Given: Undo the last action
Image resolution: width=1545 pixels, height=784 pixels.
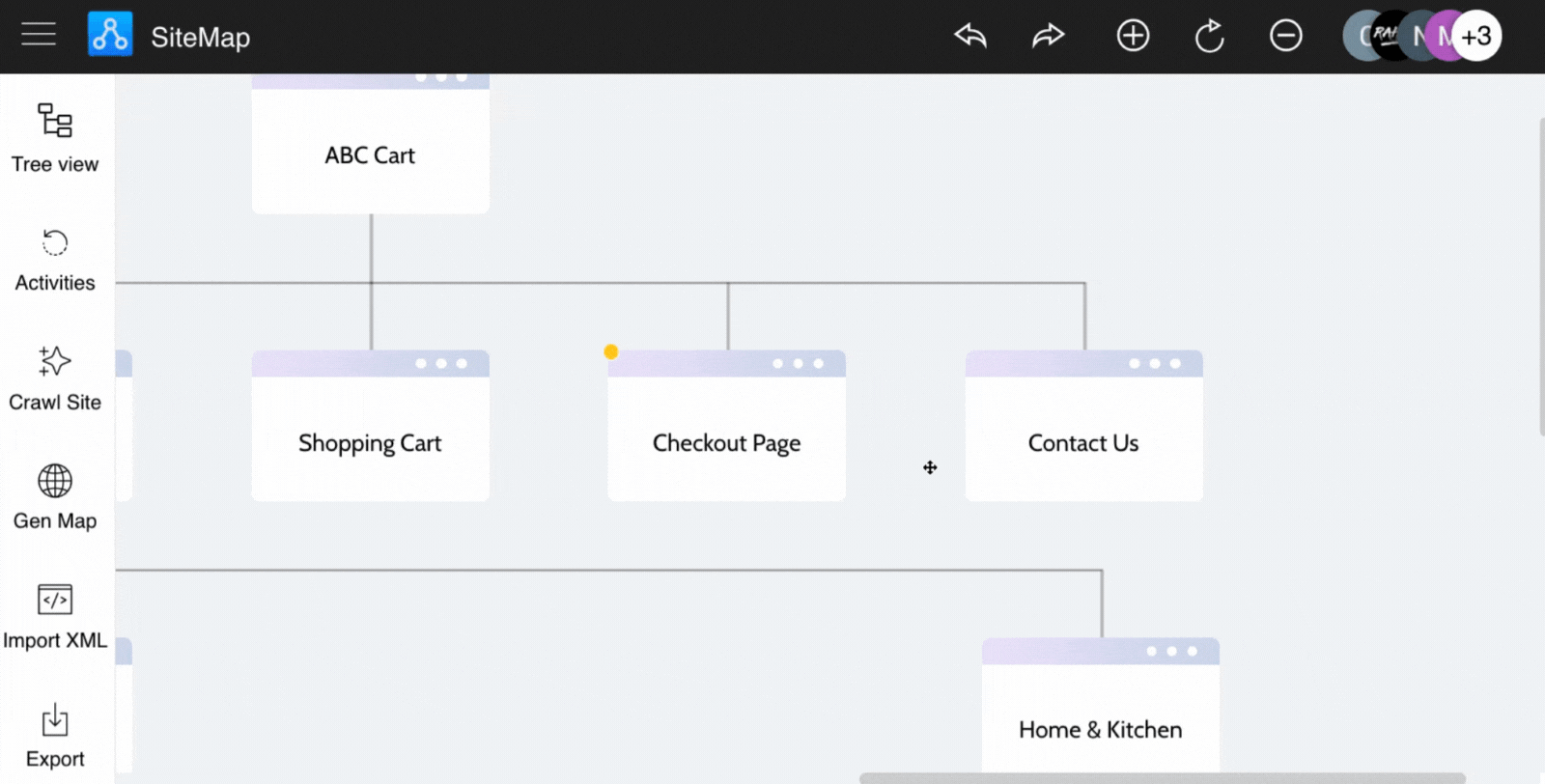Looking at the screenshot, I should point(970,37).
